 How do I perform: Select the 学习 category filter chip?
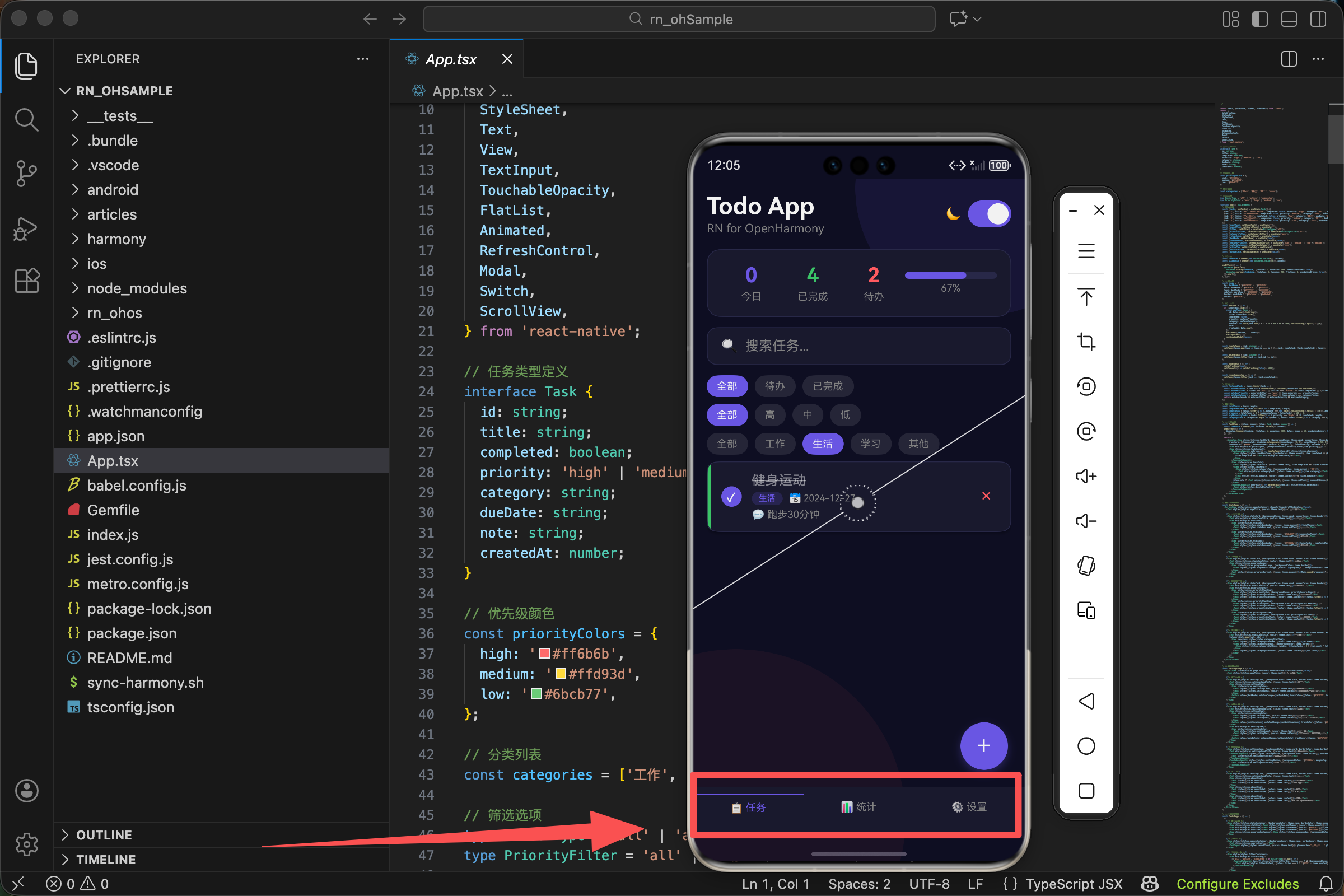coord(870,444)
